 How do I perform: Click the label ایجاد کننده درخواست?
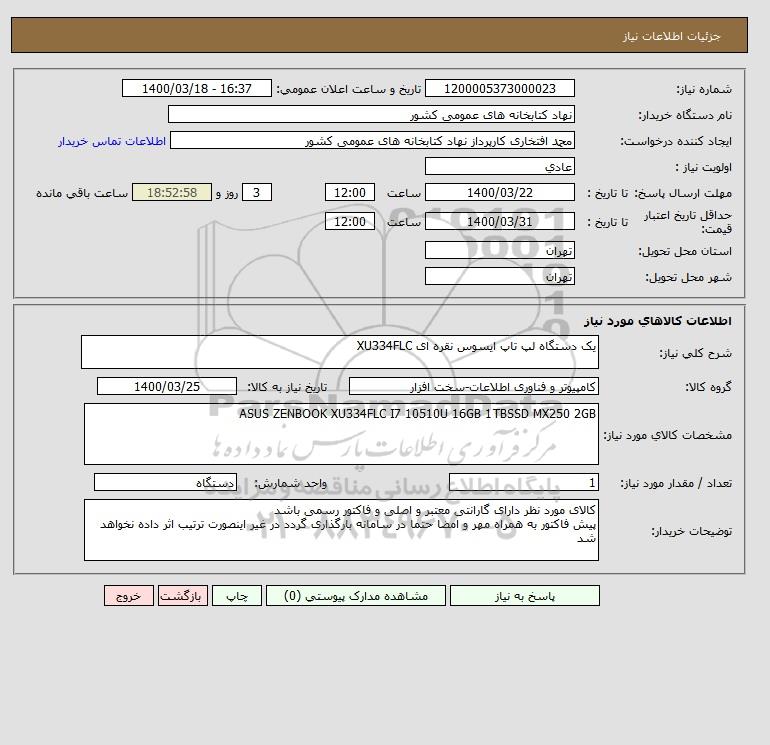tap(676, 141)
